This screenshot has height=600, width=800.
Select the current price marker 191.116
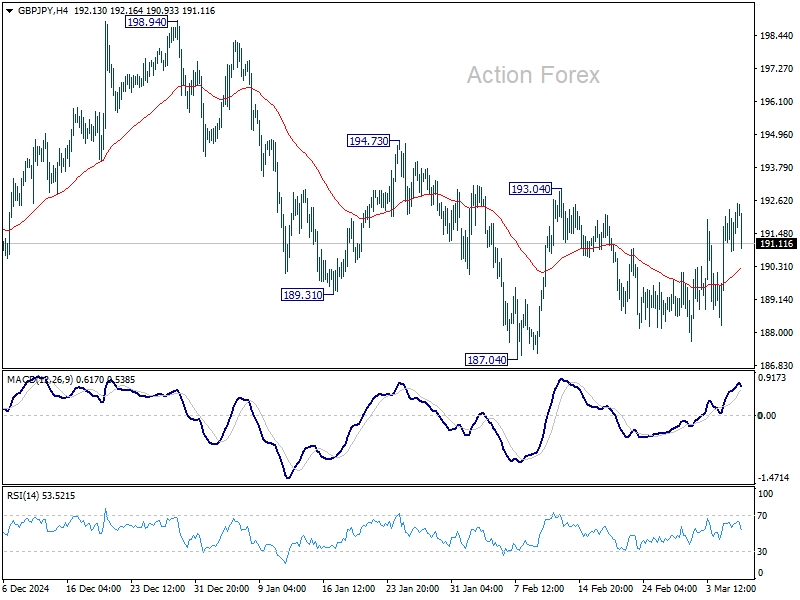[777, 244]
